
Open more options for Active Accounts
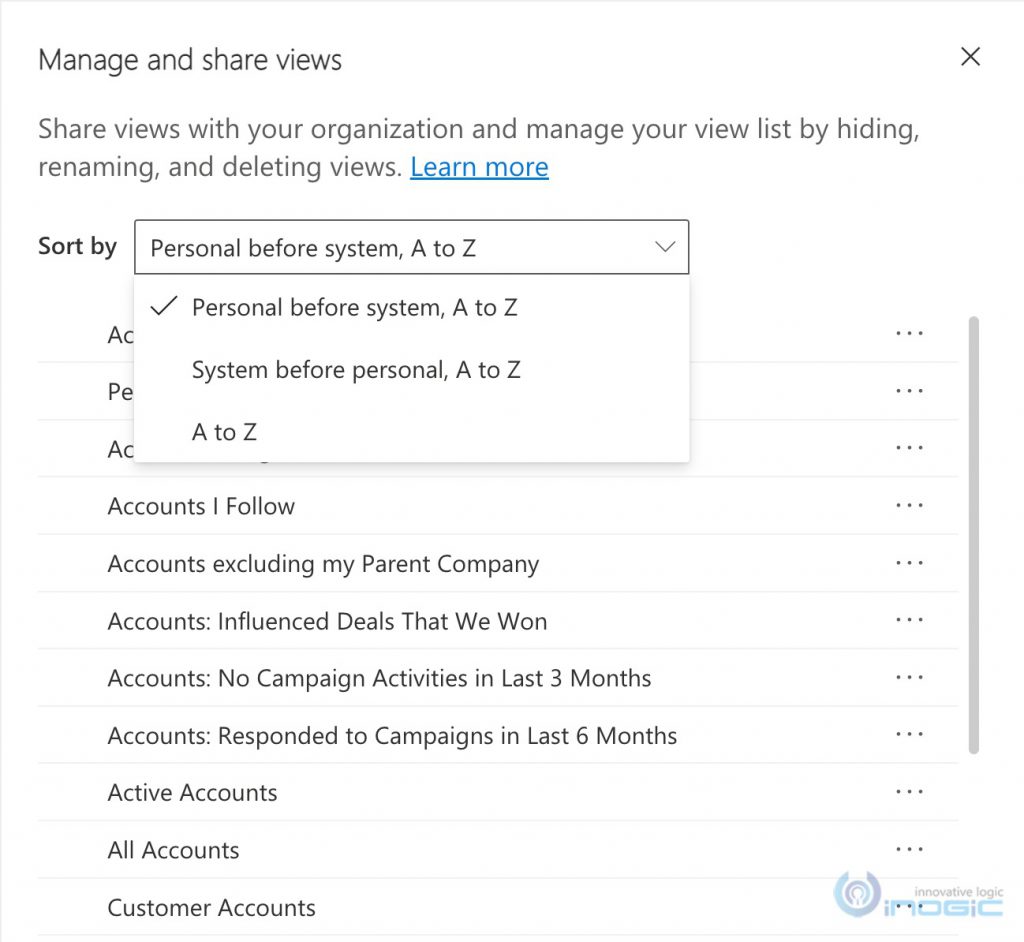tap(909, 791)
